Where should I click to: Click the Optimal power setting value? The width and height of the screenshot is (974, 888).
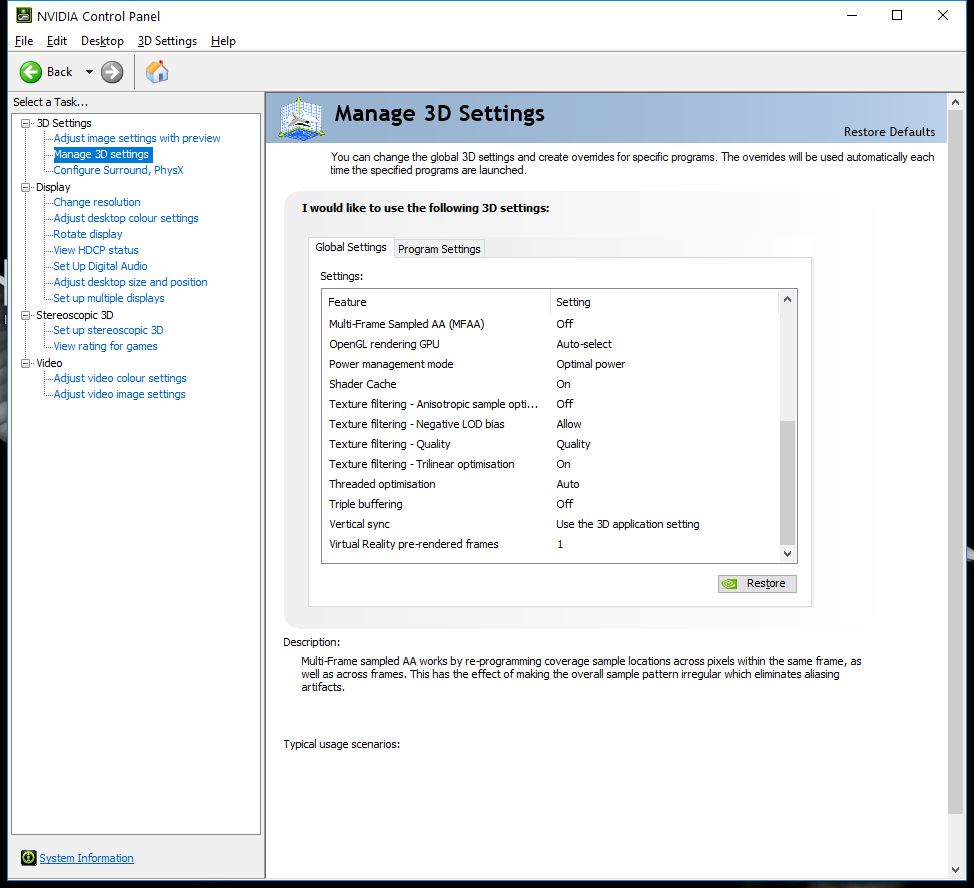click(x=590, y=364)
